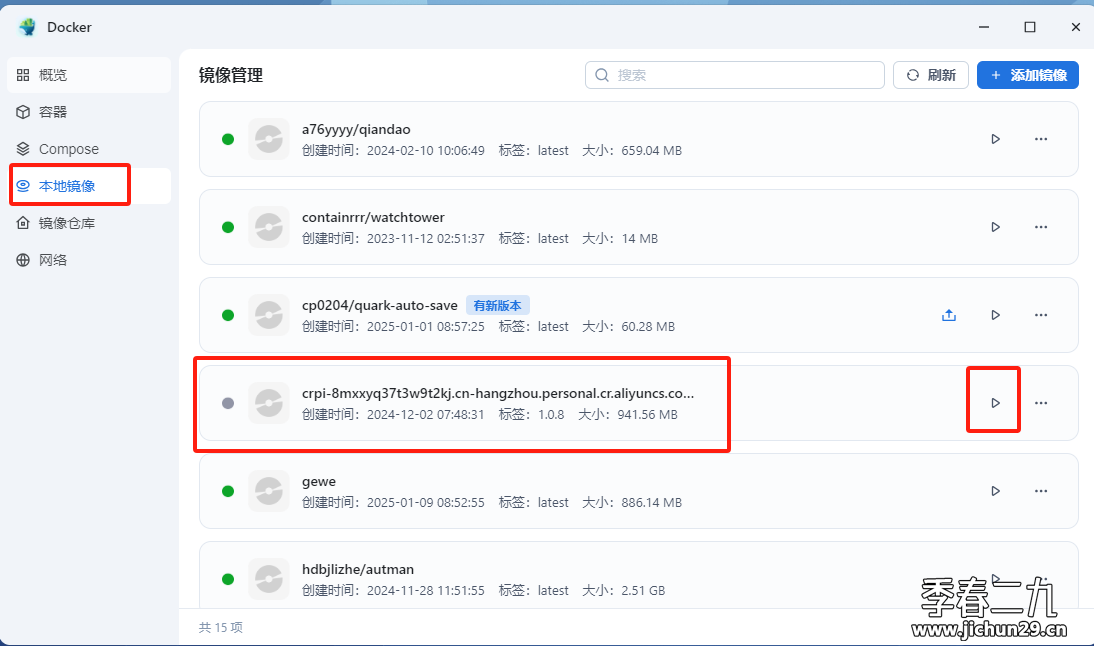Click the 共 15 项 item count

tap(220, 627)
